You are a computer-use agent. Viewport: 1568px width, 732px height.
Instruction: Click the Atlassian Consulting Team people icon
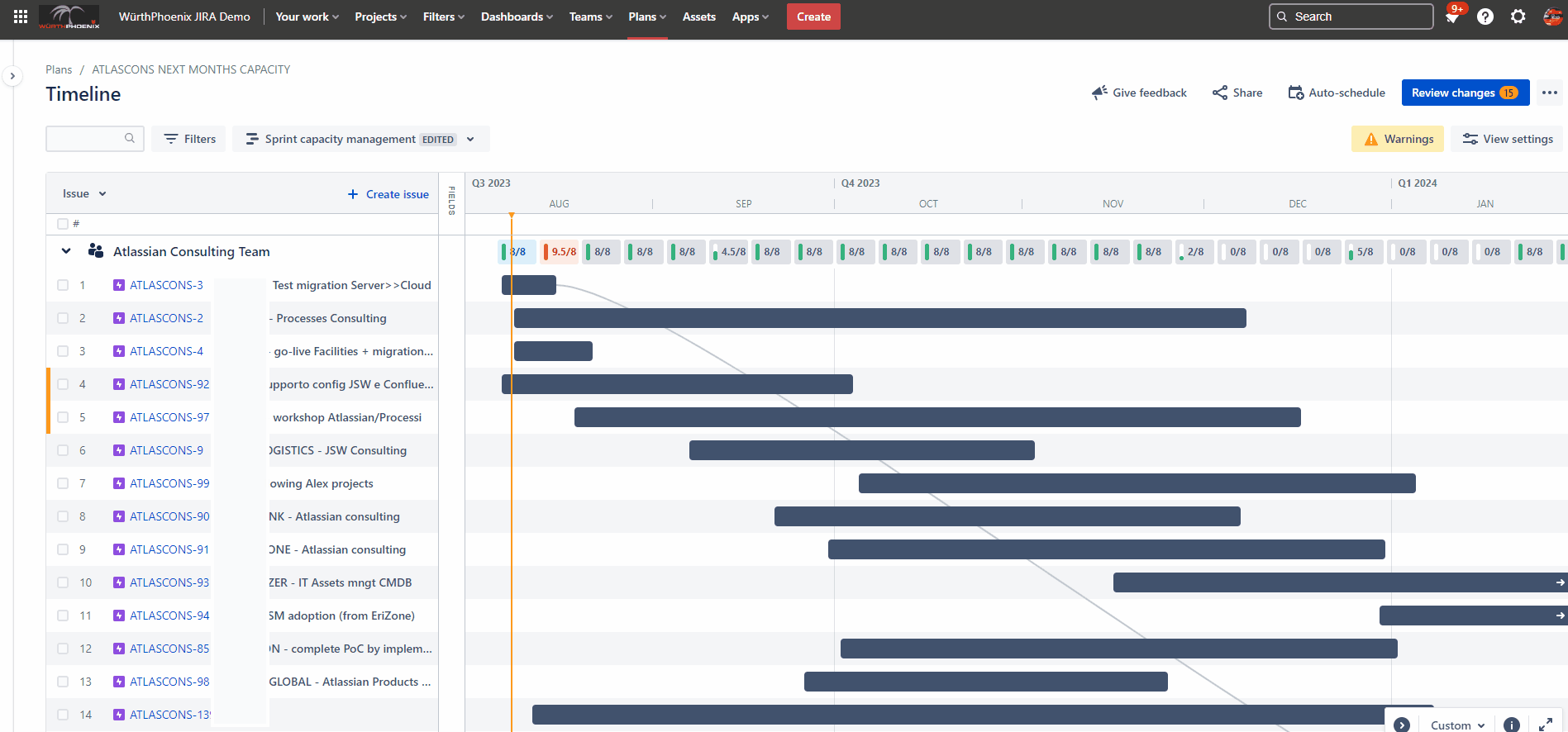point(96,251)
